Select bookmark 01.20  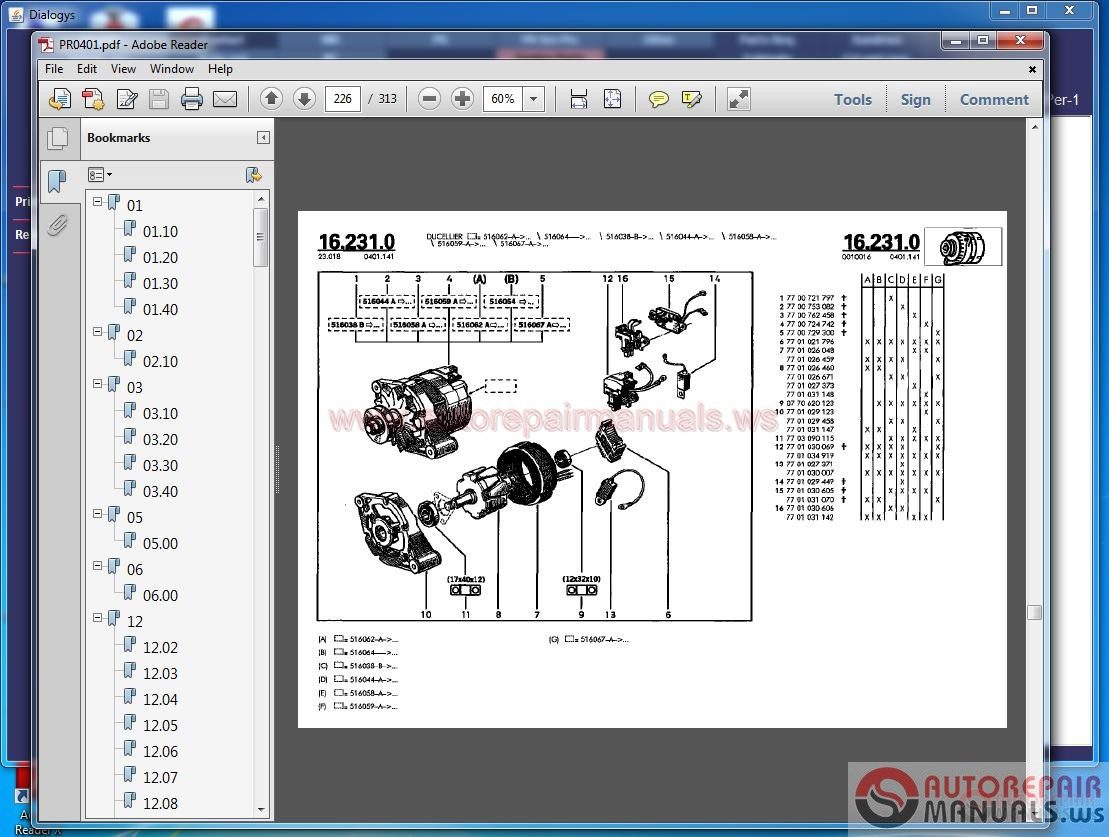[161, 258]
